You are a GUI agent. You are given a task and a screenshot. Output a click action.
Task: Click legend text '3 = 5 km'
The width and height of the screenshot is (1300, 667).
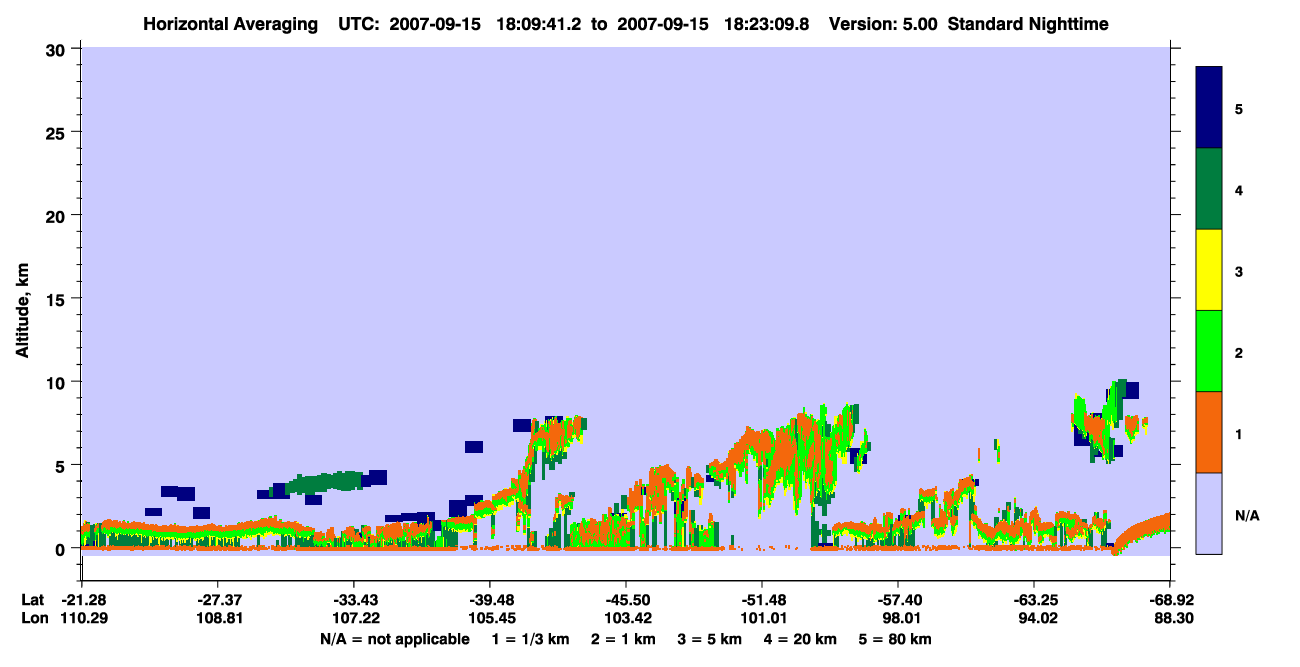(712, 639)
